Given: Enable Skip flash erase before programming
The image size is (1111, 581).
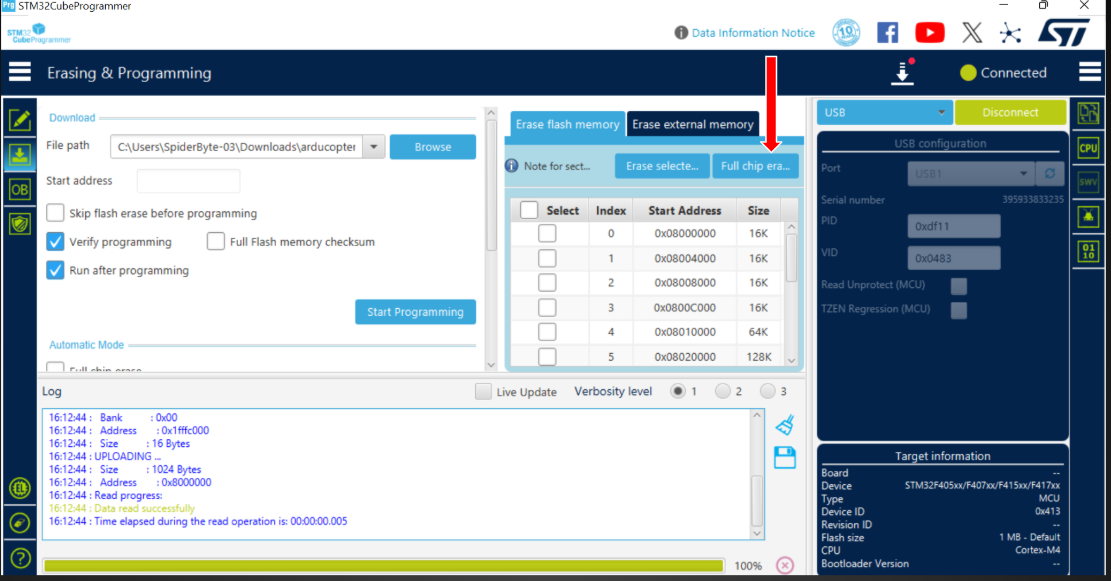Looking at the screenshot, I should pos(56,213).
